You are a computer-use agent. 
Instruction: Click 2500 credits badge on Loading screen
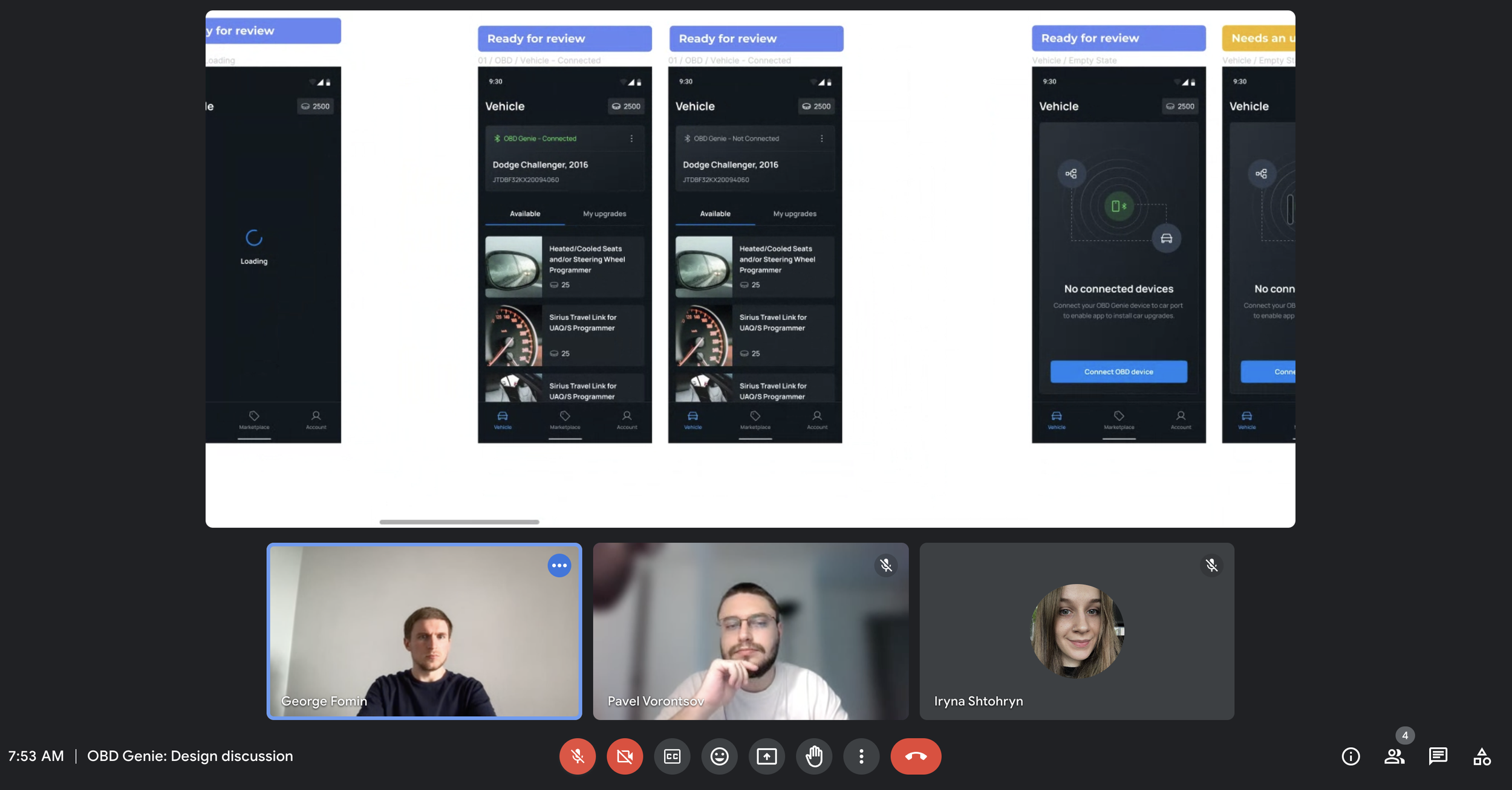315,106
